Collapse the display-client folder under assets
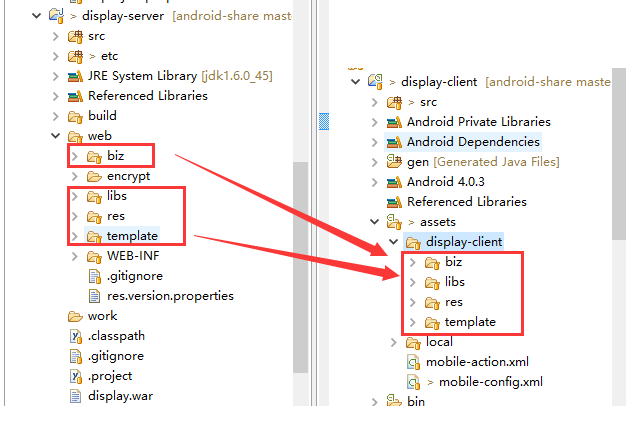 [x=394, y=242]
